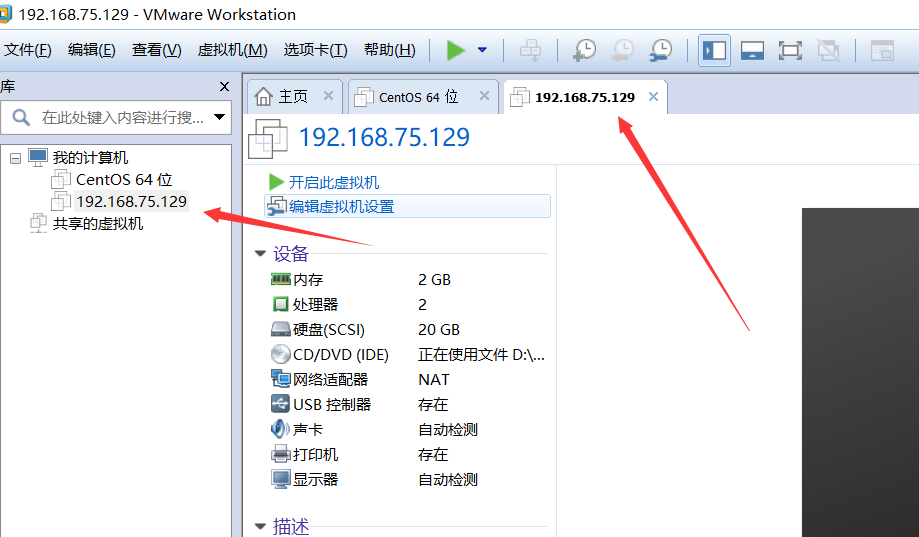The width and height of the screenshot is (919, 537).
Task: Click the revert to snapshot icon
Action: click(622, 50)
